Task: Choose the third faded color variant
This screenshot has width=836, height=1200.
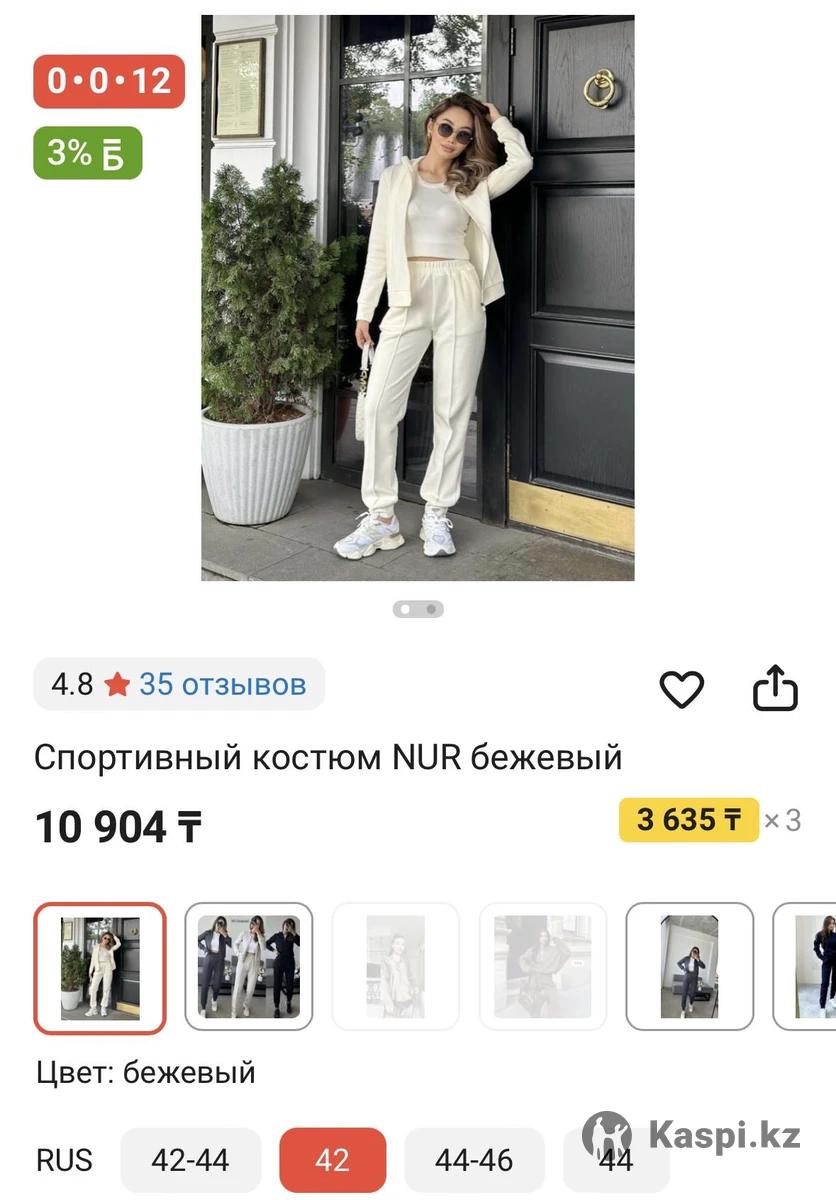Action: pos(395,967)
